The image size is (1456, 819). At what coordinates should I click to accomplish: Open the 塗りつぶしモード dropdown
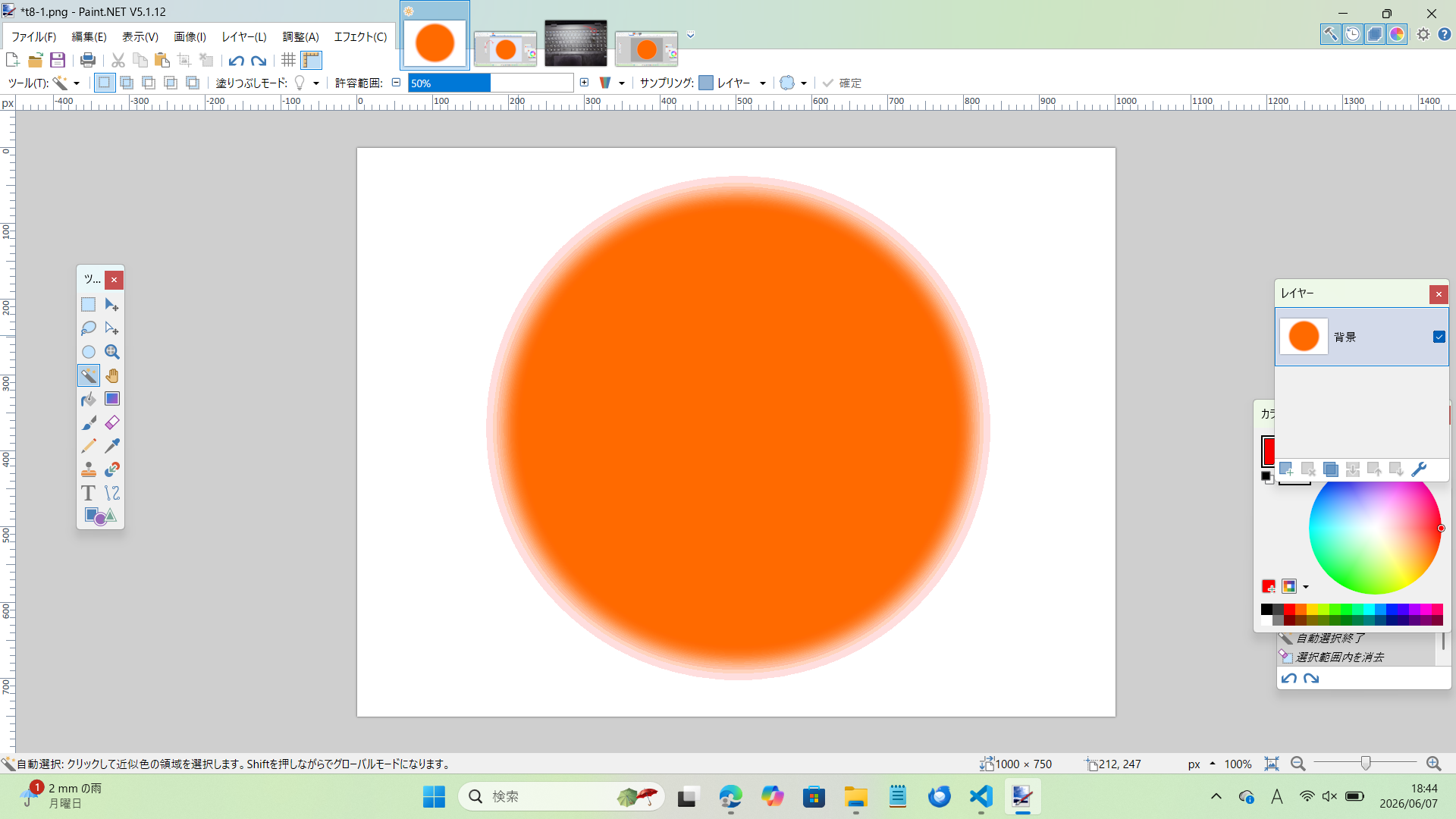pos(306,83)
